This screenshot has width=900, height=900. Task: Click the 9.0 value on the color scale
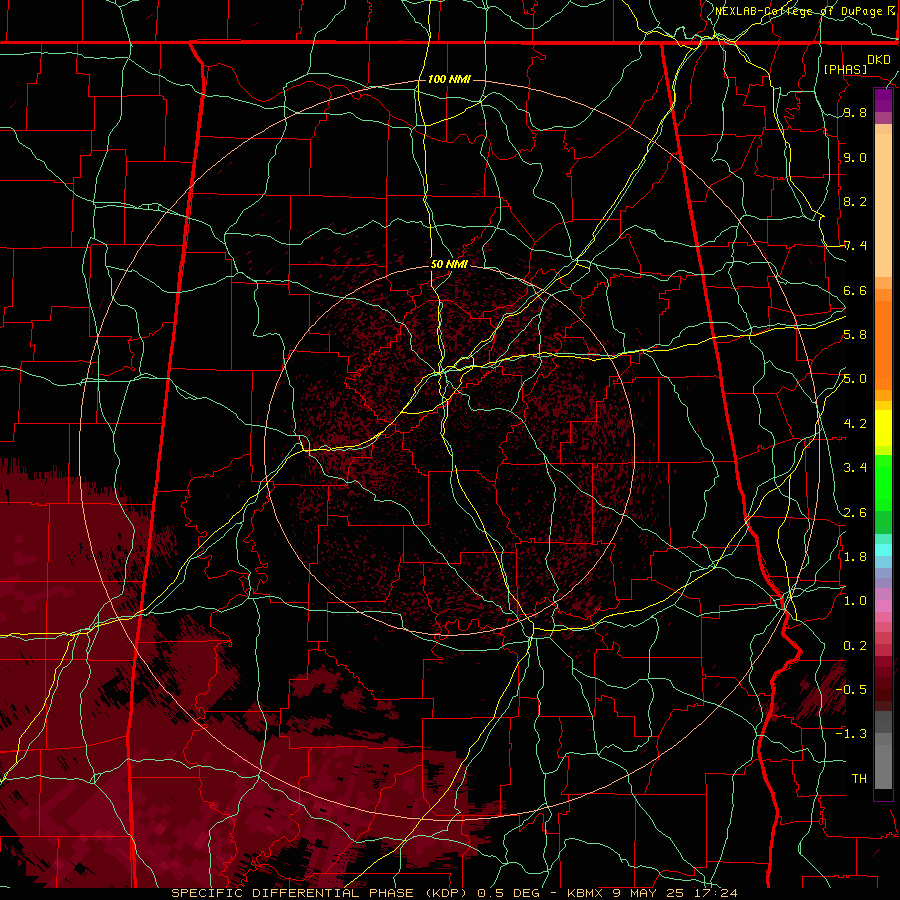click(855, 157)
